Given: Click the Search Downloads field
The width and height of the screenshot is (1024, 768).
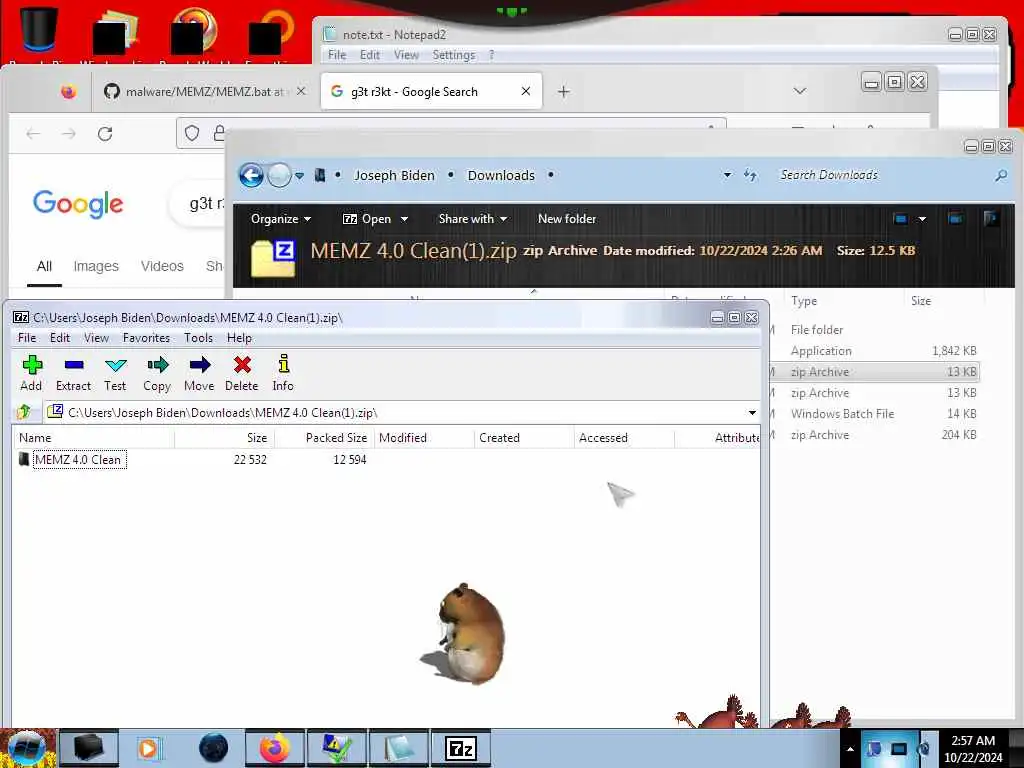Looking at the screenshot, I should point(882,175).
